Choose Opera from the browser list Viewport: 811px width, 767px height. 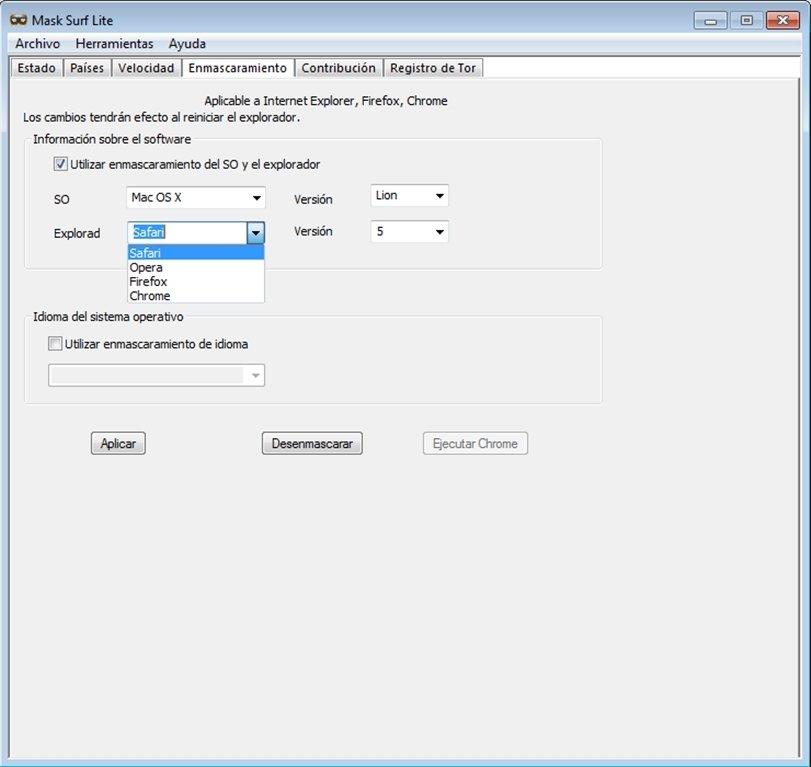click(196, 267)
